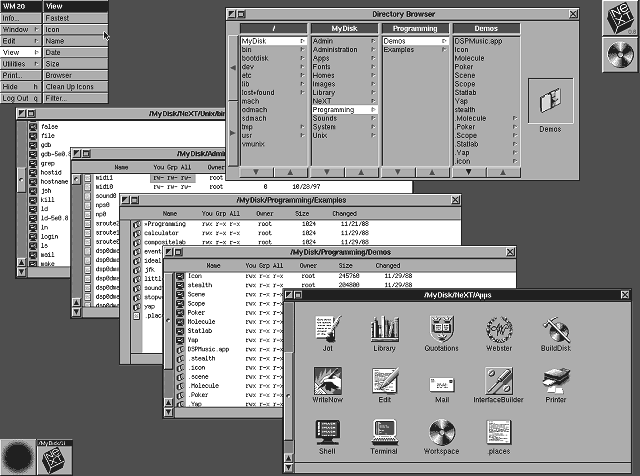The height and width of the screenshot is (476, 640).
Task: Open the Jot app icon
Action: pyautogui.click(x=328, y=329)
